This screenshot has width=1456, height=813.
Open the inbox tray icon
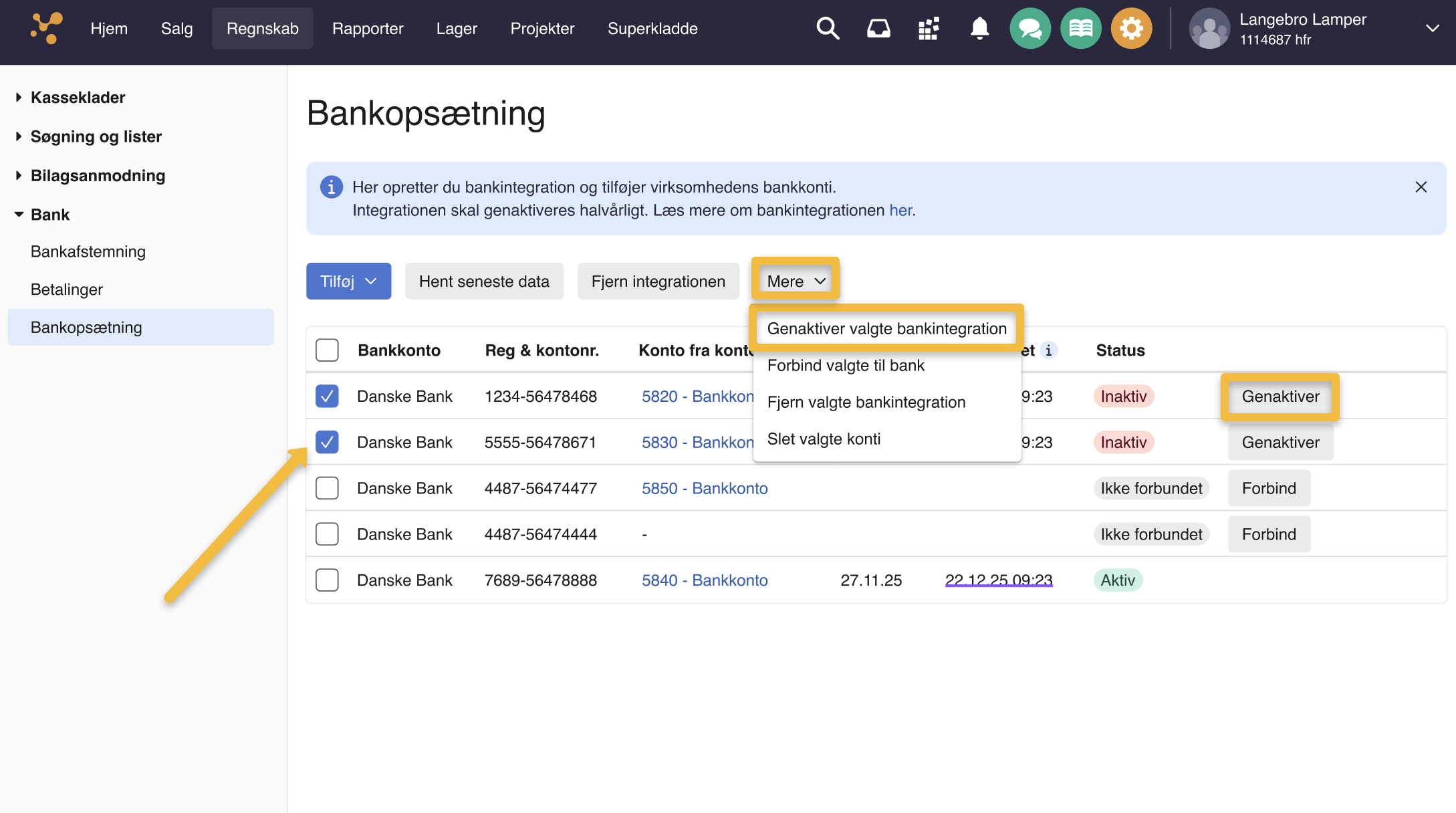click(878, 28)
